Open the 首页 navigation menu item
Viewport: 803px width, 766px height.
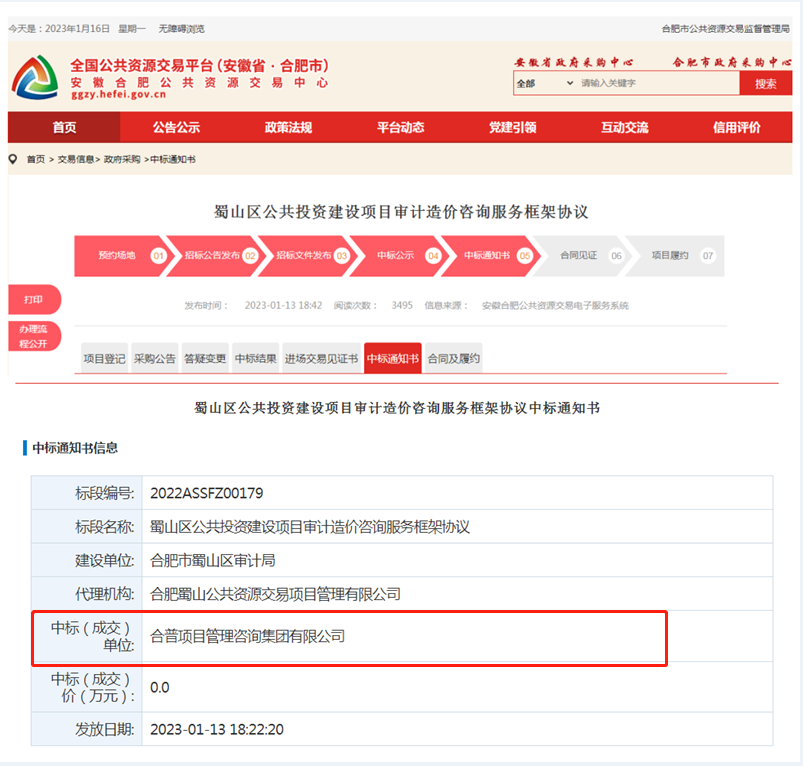click(x=64, y=127)
